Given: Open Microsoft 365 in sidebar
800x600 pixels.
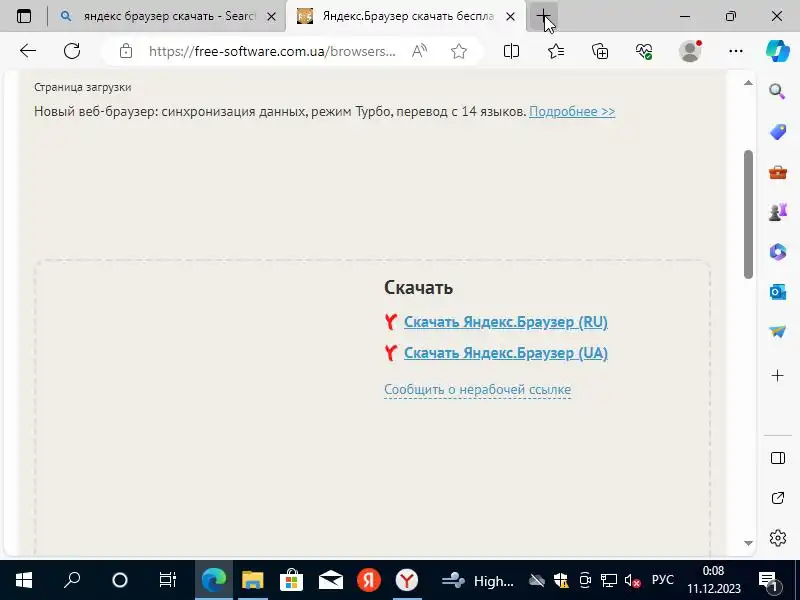Looking at the screenshot, I should [x=778, y=252].
